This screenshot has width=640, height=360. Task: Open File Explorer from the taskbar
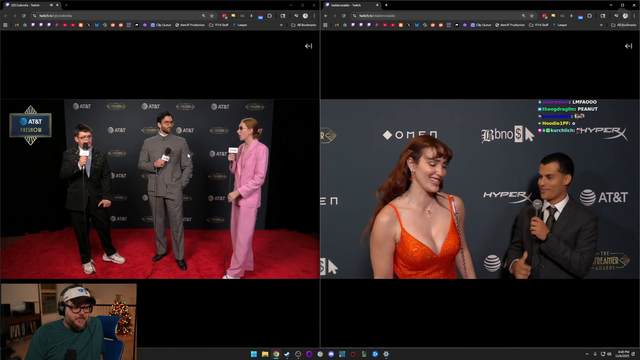pyautogui.click(x=265, y=354)
